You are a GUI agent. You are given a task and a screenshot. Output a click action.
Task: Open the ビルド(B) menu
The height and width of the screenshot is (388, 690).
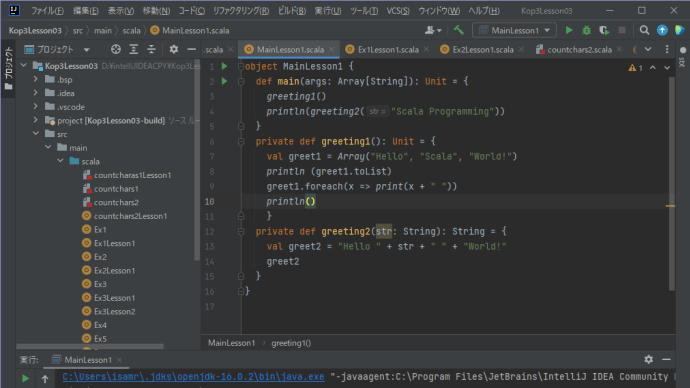coord(292,11)
